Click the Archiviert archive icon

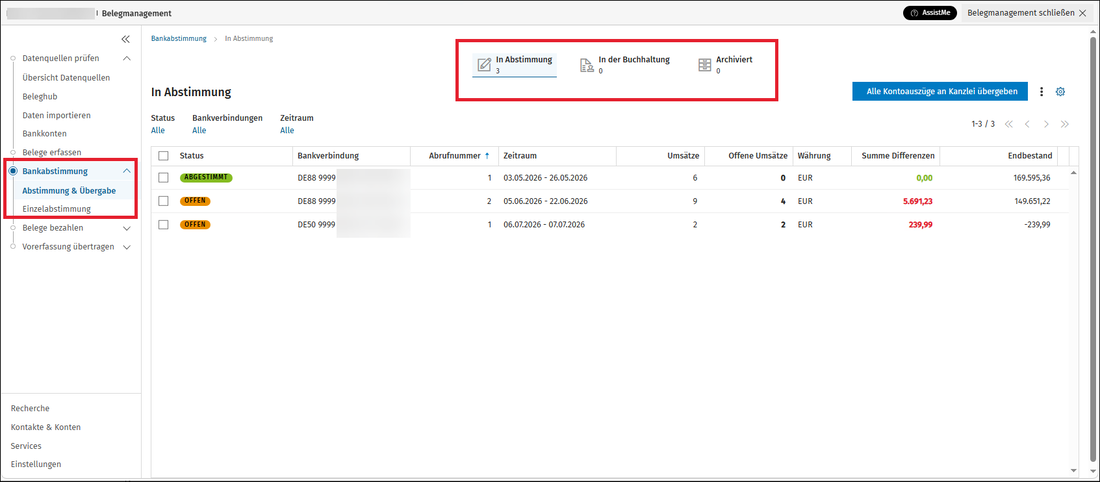click(704, 65)
